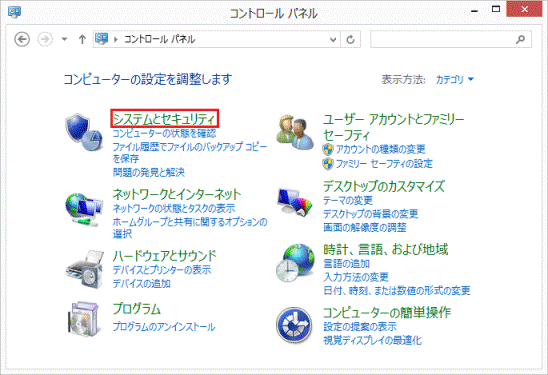This screenshot has width=548, height=375.
Task: Click the Ease of Access icon
Action: point(294,325)
